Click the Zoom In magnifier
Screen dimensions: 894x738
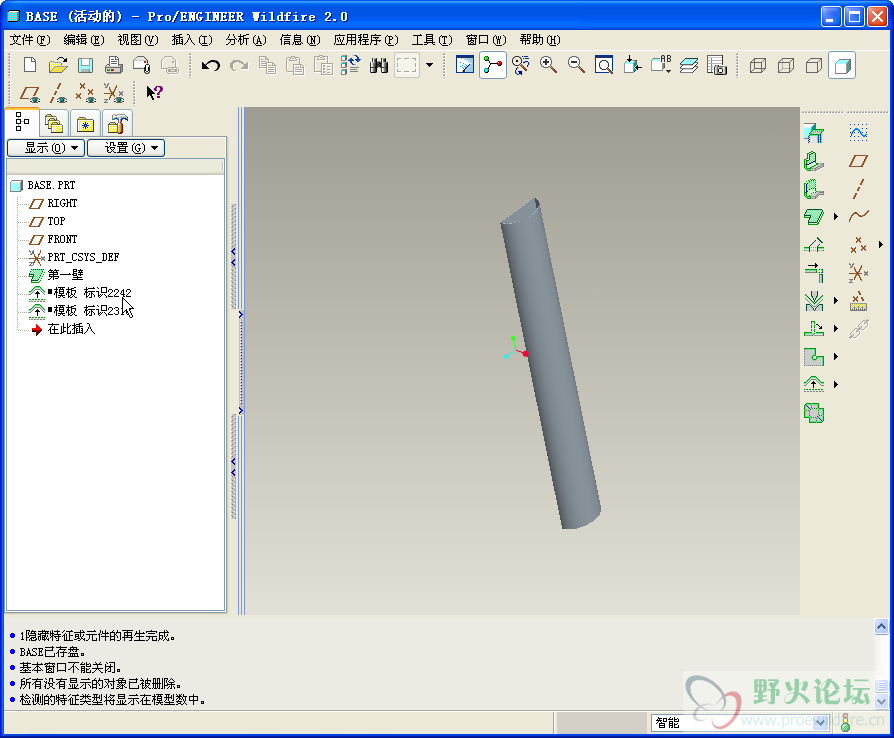(548, 66)
